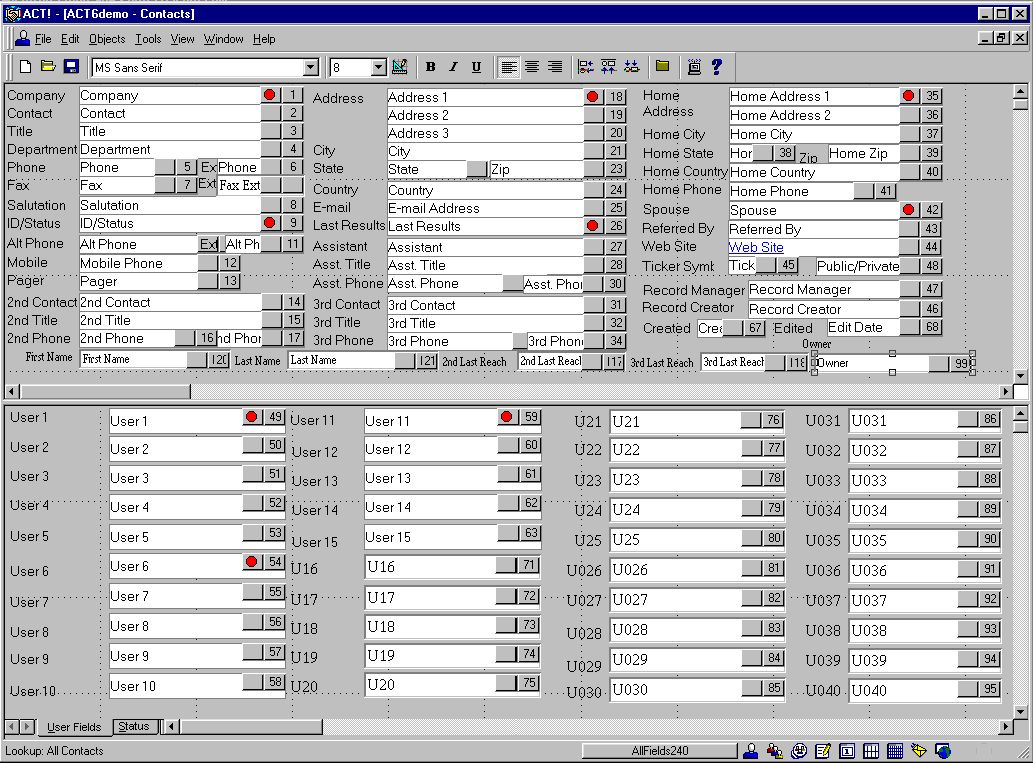Click the ACT! application icon in title bar

tap(12, 13)
